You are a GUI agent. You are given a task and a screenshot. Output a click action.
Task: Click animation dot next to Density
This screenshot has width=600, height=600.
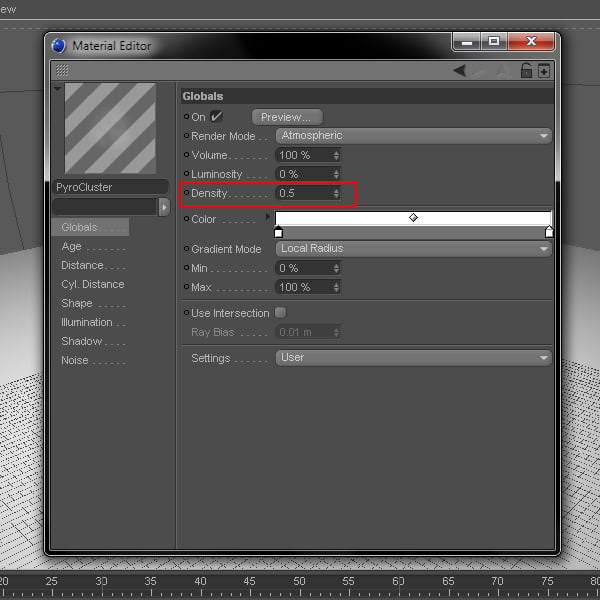point(186,192)
